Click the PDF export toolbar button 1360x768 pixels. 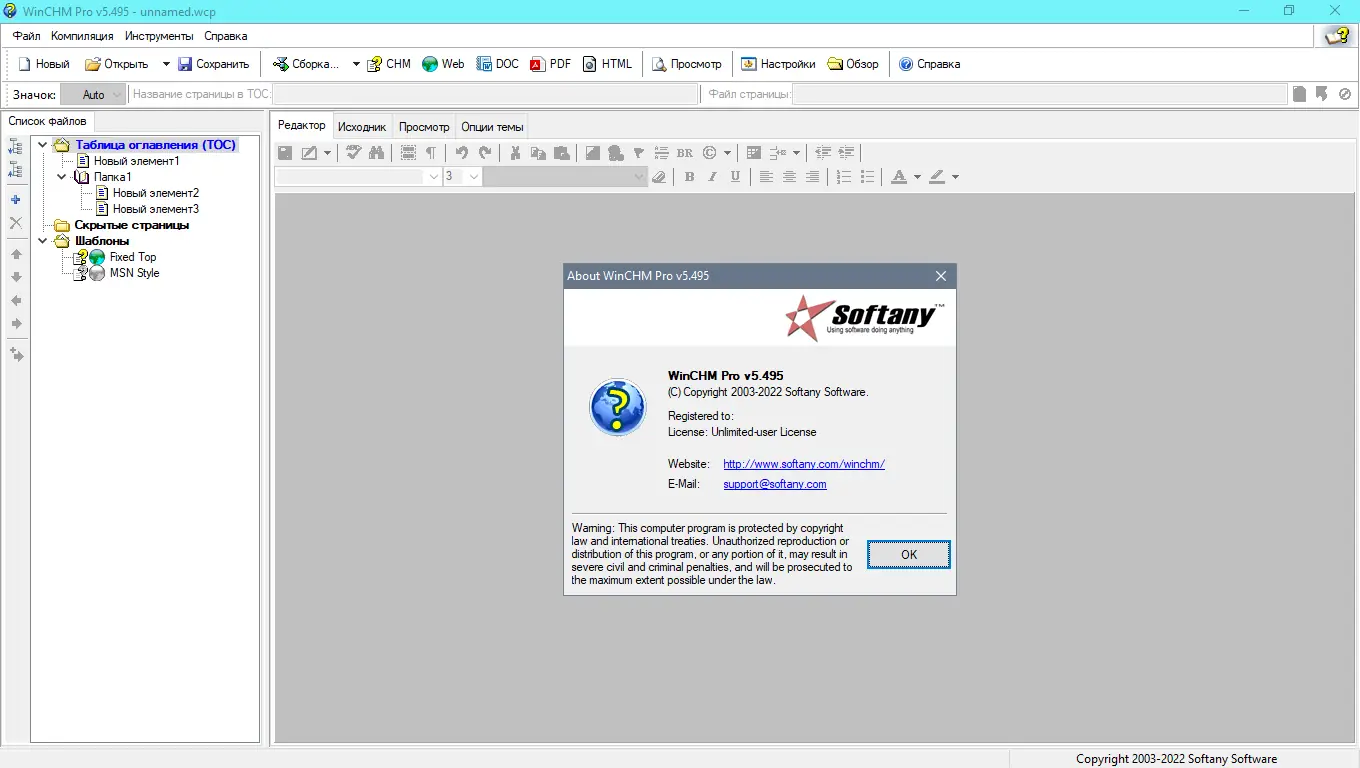point(550,64)
